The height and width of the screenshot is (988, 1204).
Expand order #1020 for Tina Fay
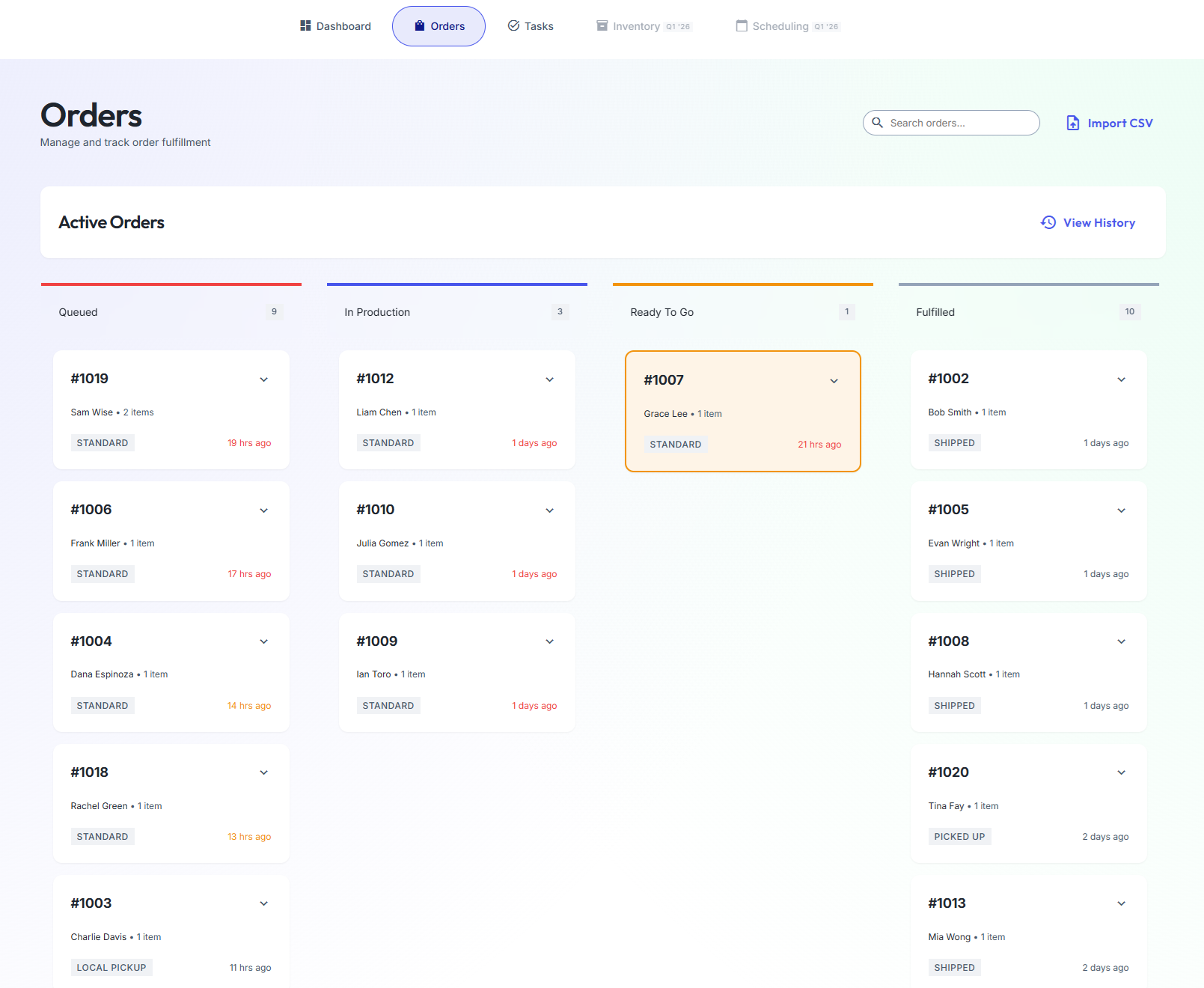[1121, 772]
